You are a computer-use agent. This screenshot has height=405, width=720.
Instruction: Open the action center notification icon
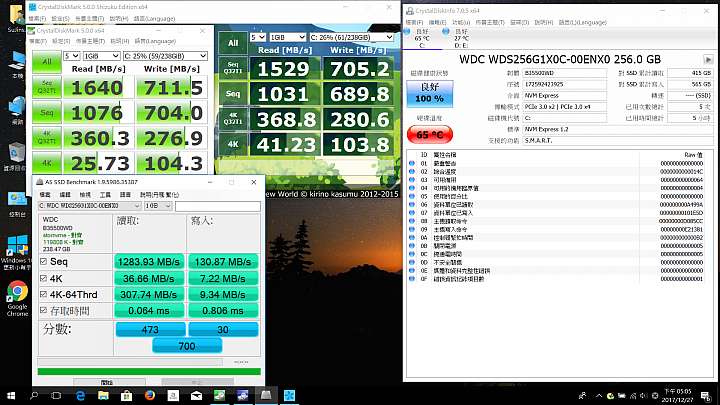click(706, 395)
